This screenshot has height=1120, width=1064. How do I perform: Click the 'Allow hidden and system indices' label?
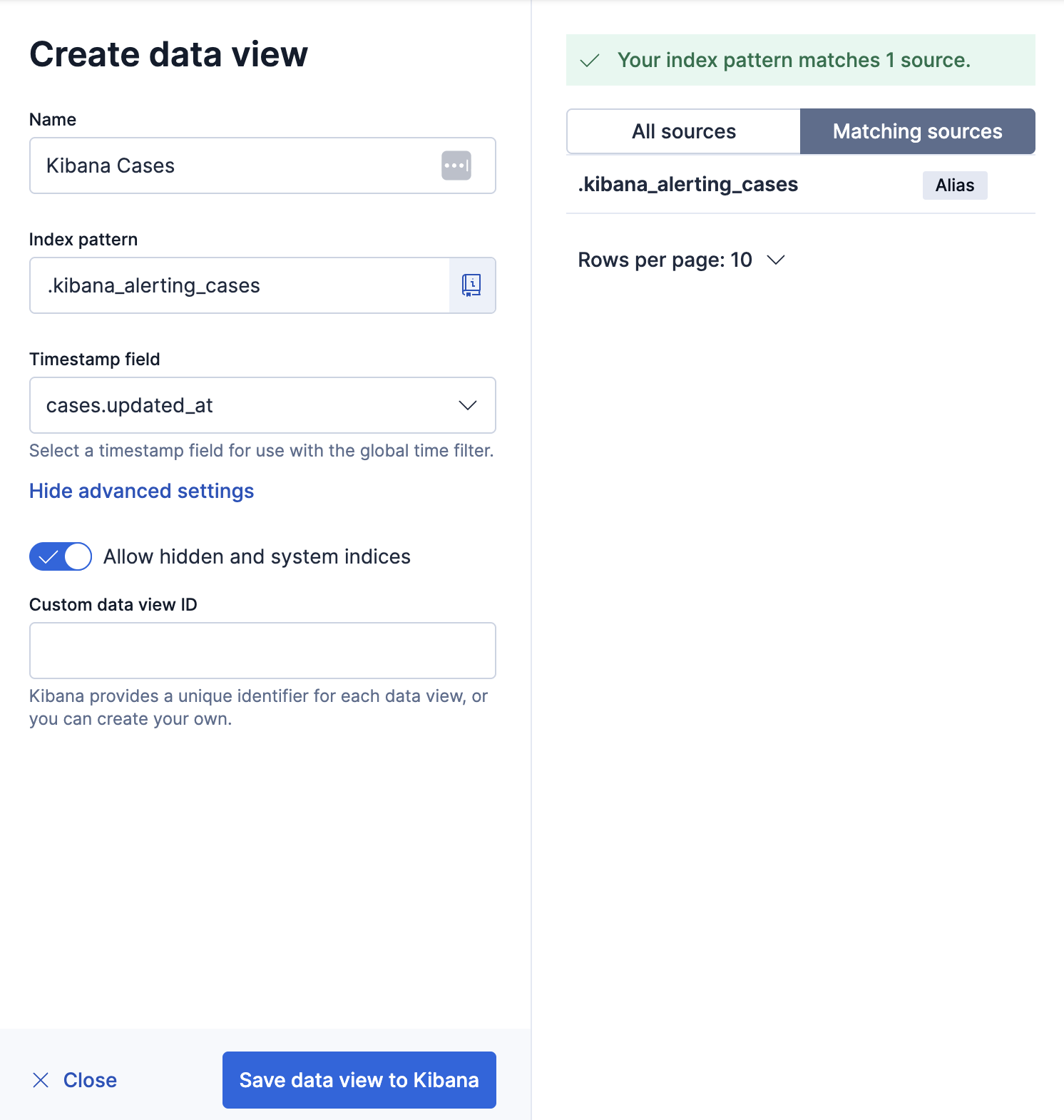[x=257, y=556]
